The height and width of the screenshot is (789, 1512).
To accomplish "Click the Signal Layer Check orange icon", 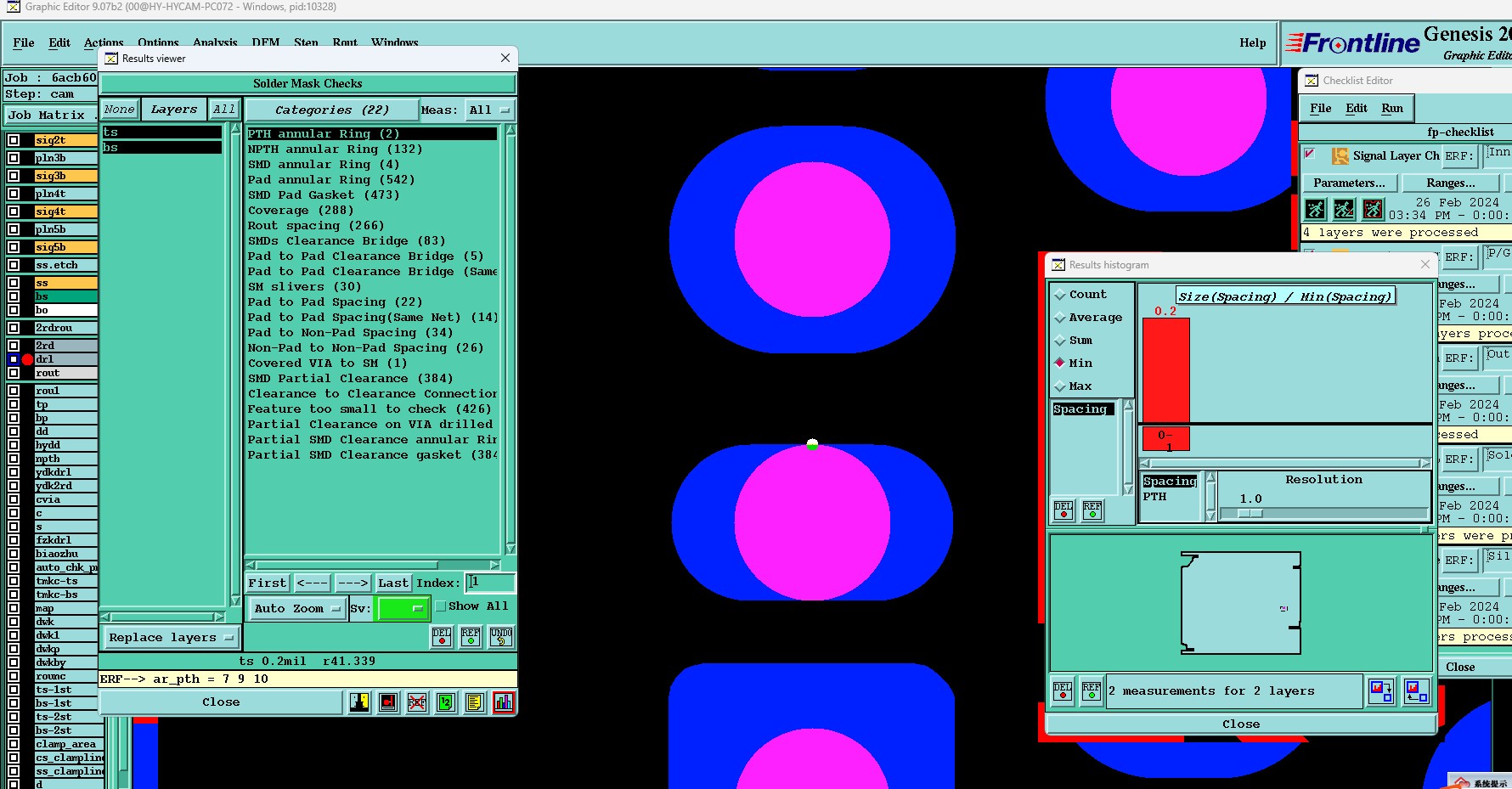I will 1340,156.
